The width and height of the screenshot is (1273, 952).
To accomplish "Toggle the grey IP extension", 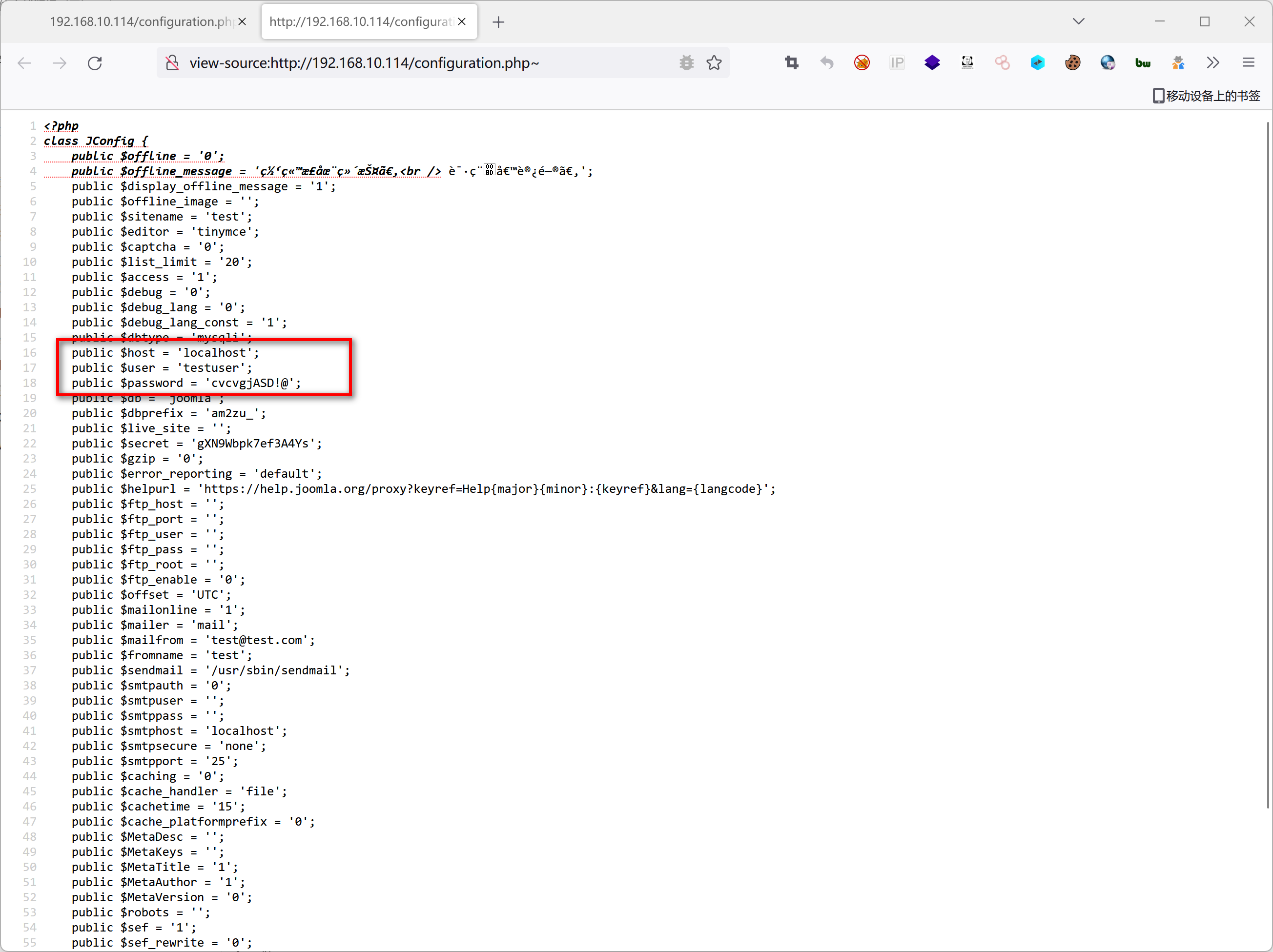I will (x=897, y=62).
